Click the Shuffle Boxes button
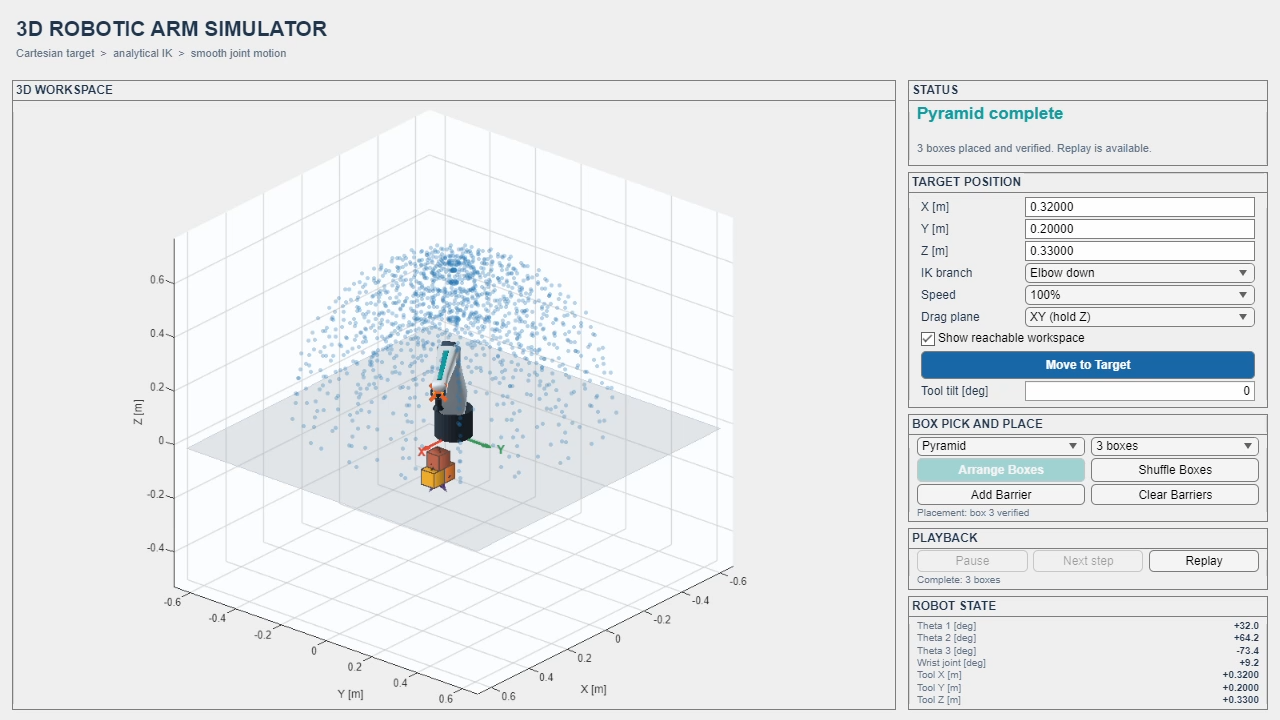 (1175, 470)
